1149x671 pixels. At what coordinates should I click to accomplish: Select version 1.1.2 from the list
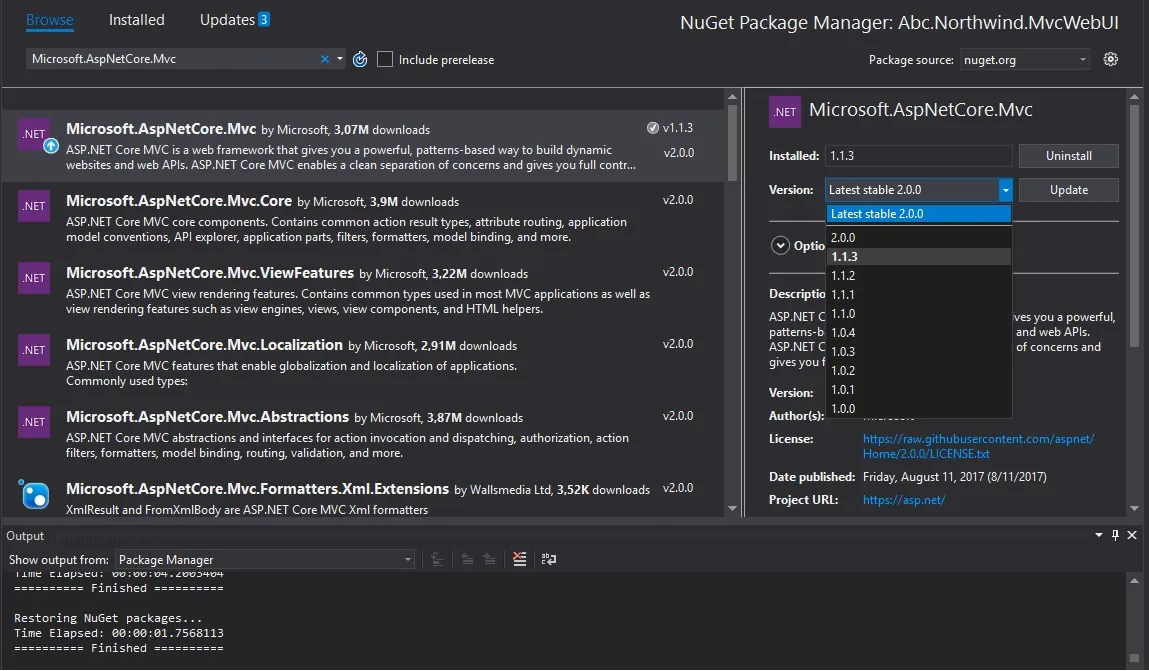point(843,276)
